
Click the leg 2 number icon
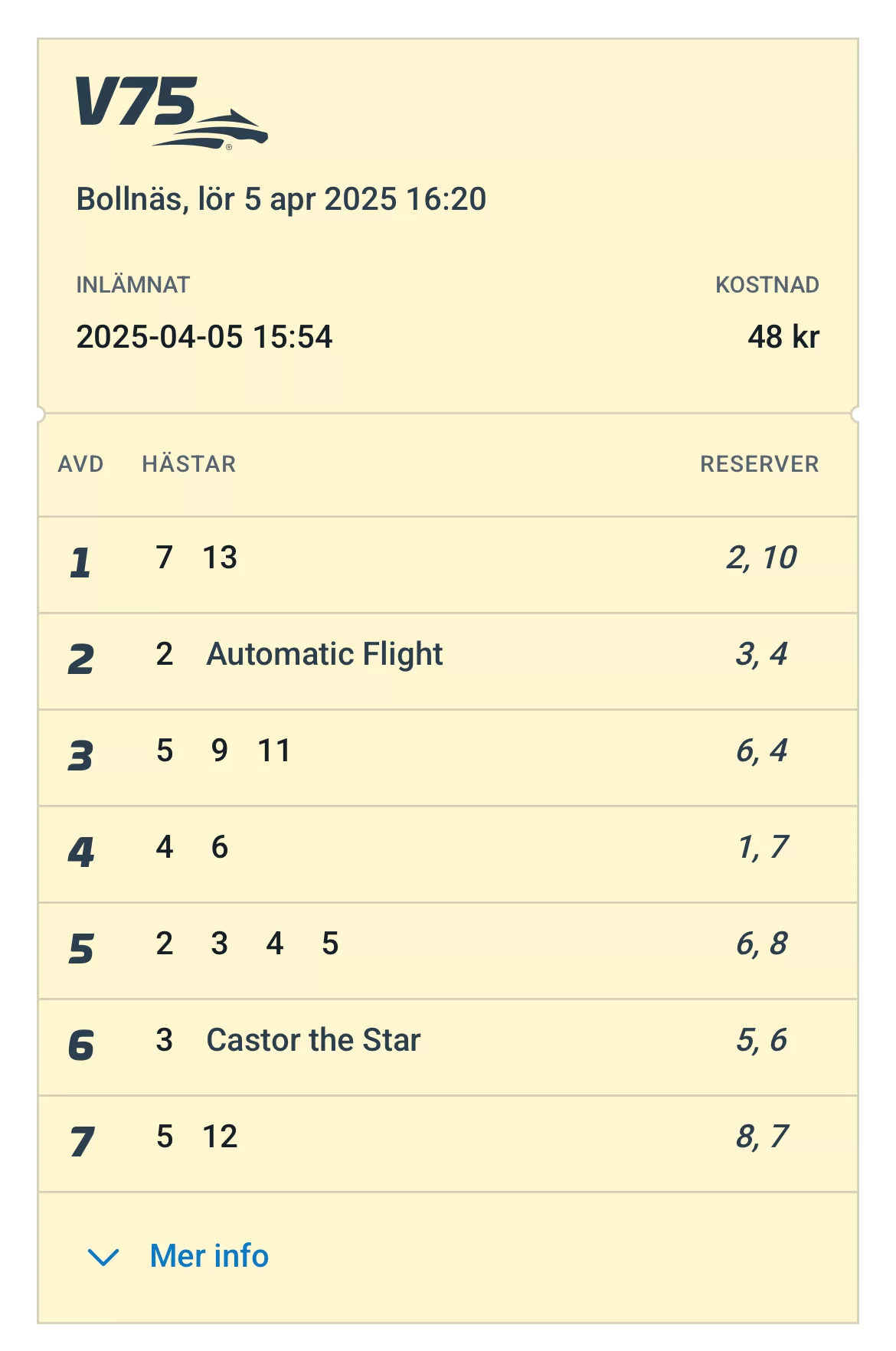tap(80, 659)
